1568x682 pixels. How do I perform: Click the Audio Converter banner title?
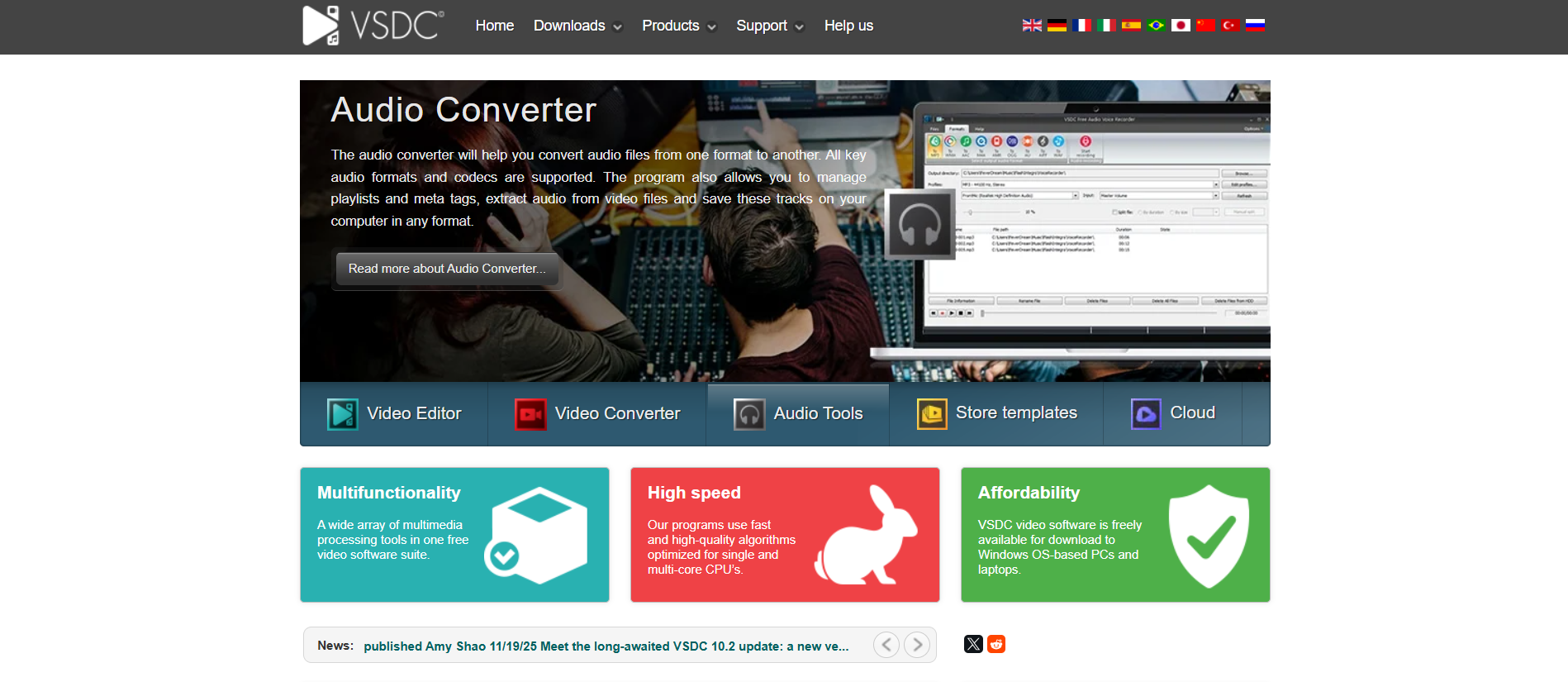pyautogui.click(x=463, y=110)
